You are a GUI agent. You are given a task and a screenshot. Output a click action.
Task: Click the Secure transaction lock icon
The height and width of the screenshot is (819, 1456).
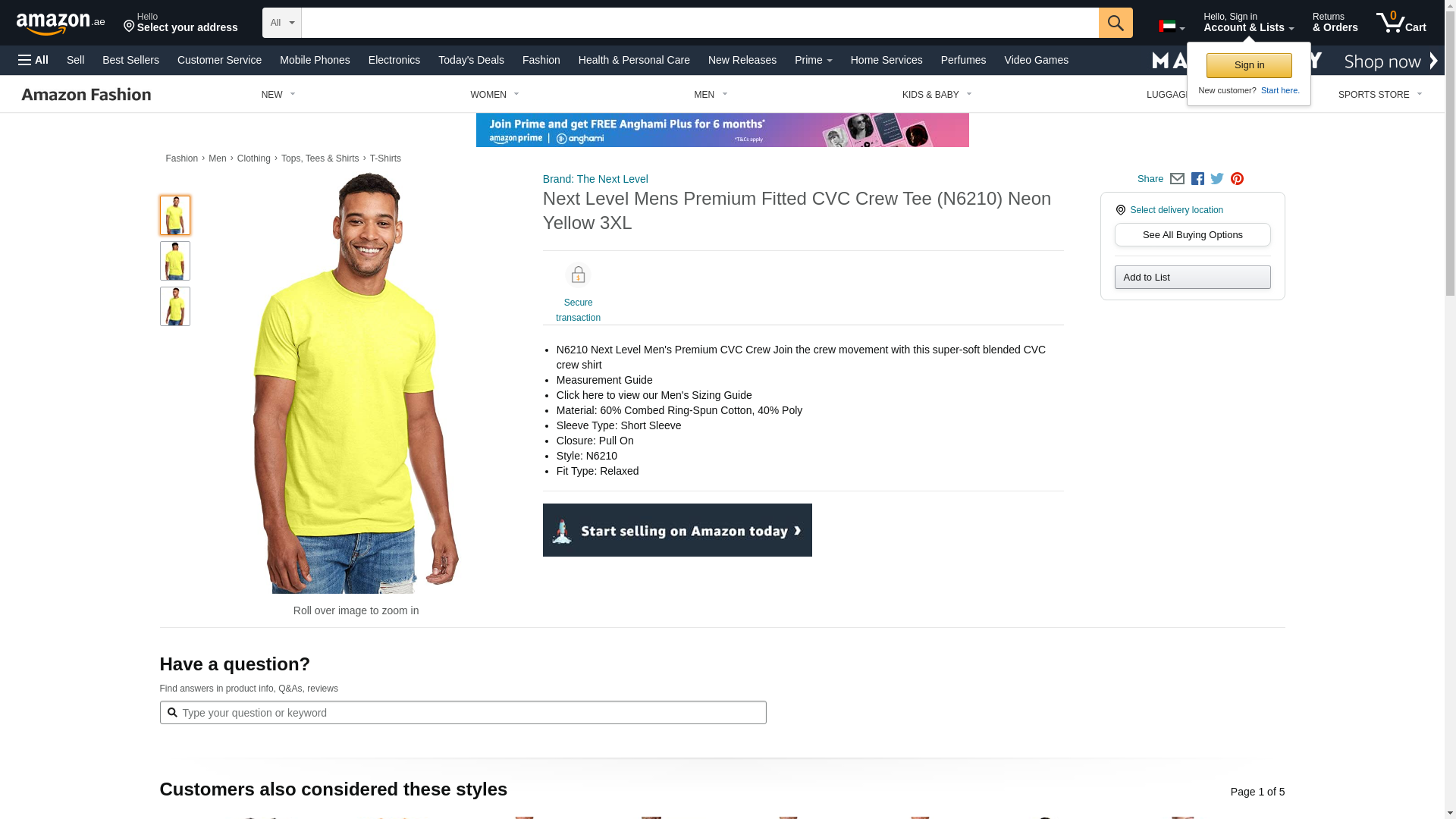coord(578,275)
